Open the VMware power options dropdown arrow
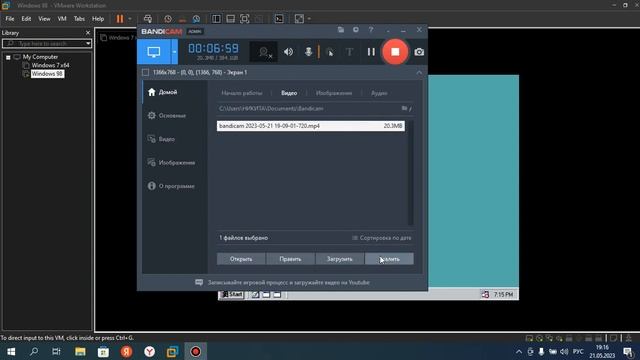Viewport: 640px width, 360px height. click(130, 19)
